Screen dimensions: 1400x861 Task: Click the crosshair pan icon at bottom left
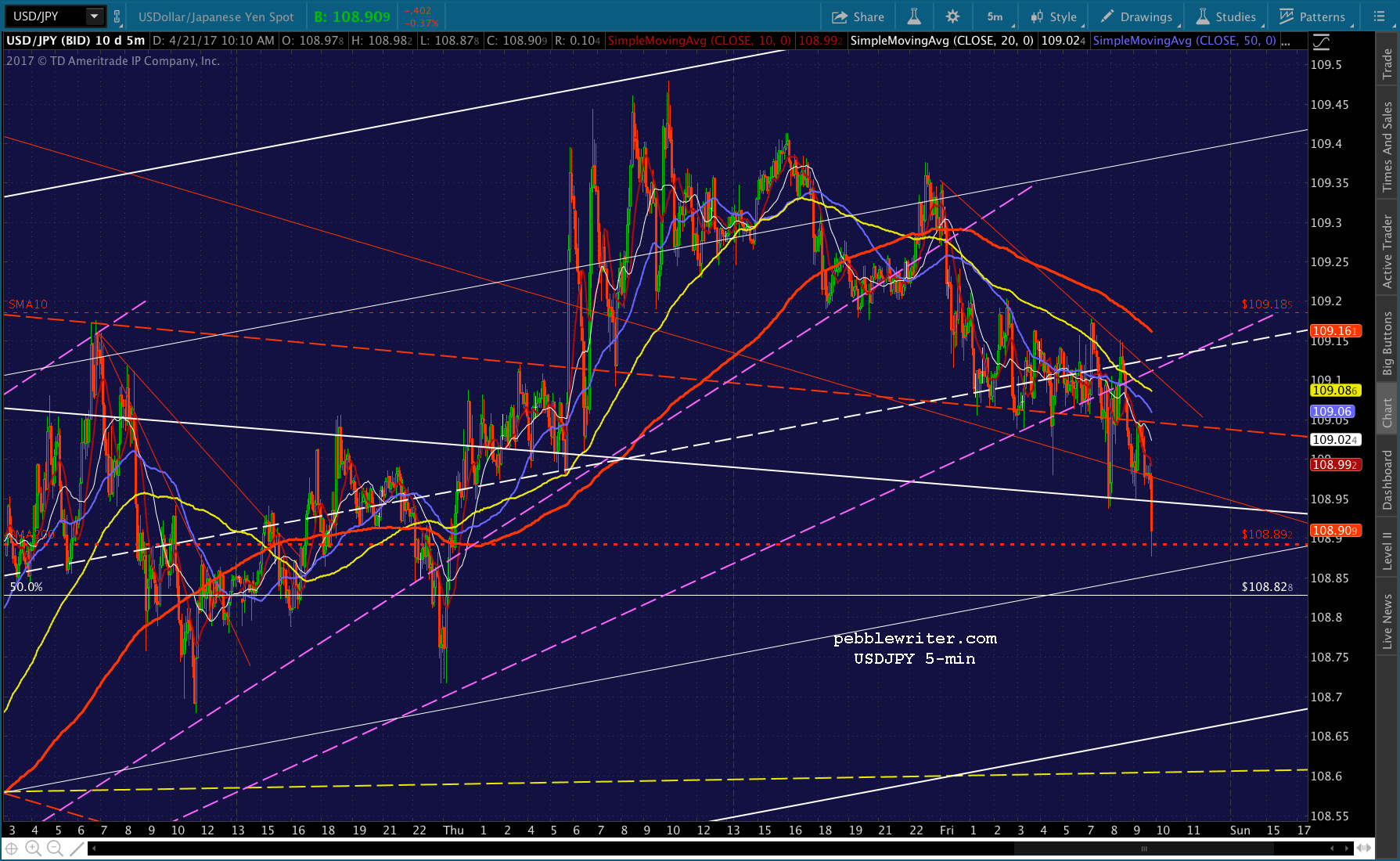(12, 848)
